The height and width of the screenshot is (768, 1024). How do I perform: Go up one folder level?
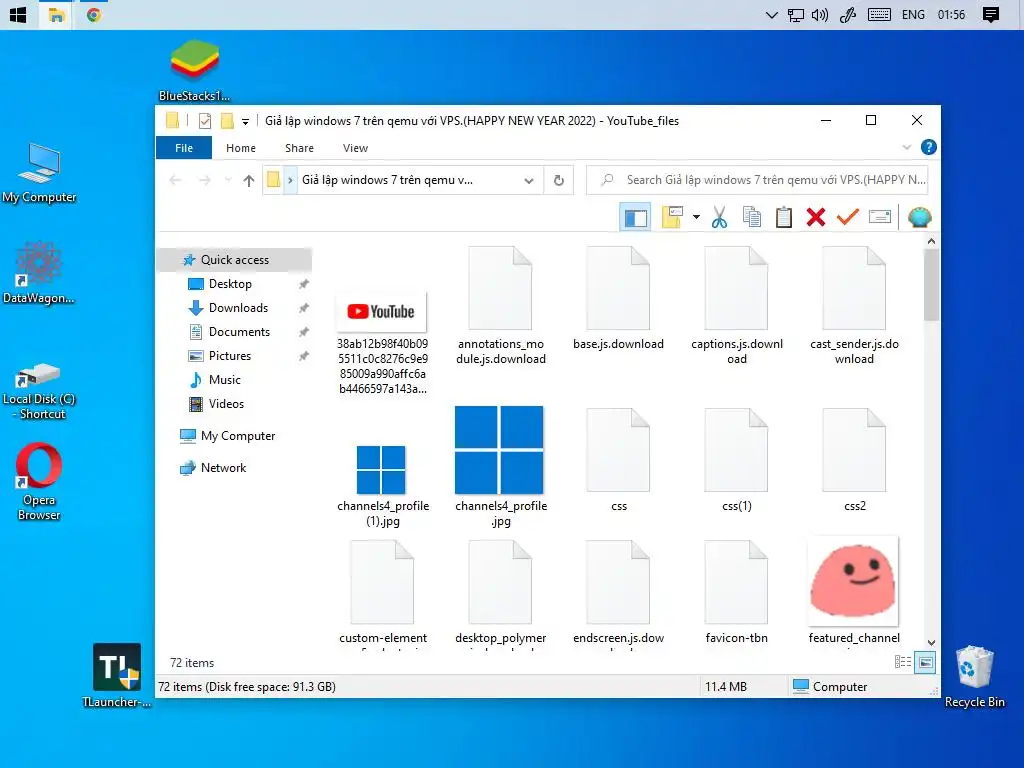[248, 180]
